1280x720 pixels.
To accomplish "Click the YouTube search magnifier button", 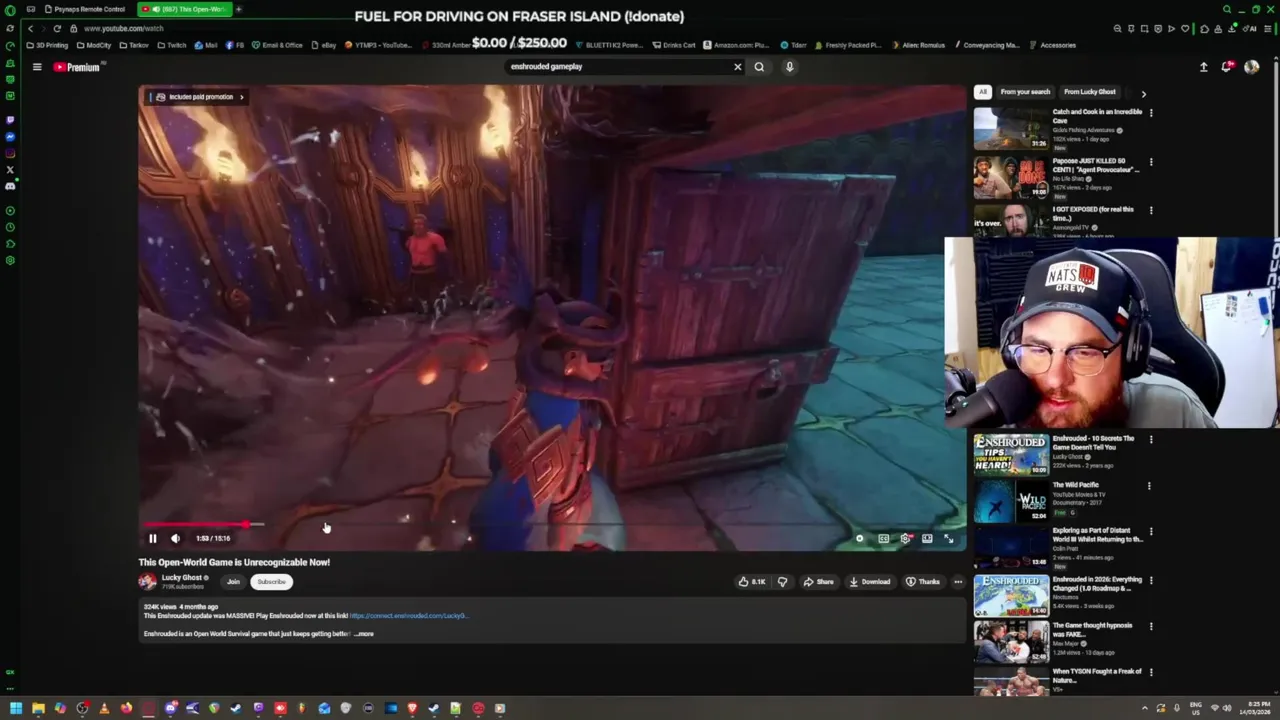I will coord(759,67).
